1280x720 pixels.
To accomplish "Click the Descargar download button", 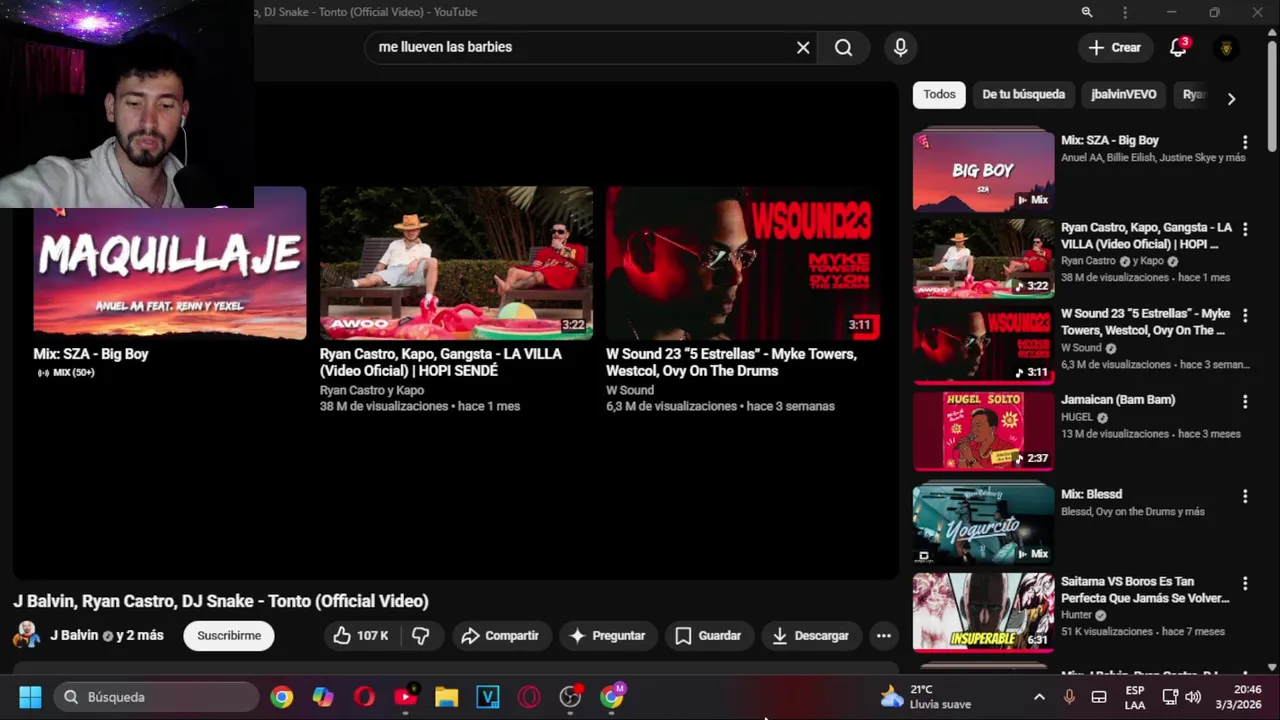I will pos(810,635).
